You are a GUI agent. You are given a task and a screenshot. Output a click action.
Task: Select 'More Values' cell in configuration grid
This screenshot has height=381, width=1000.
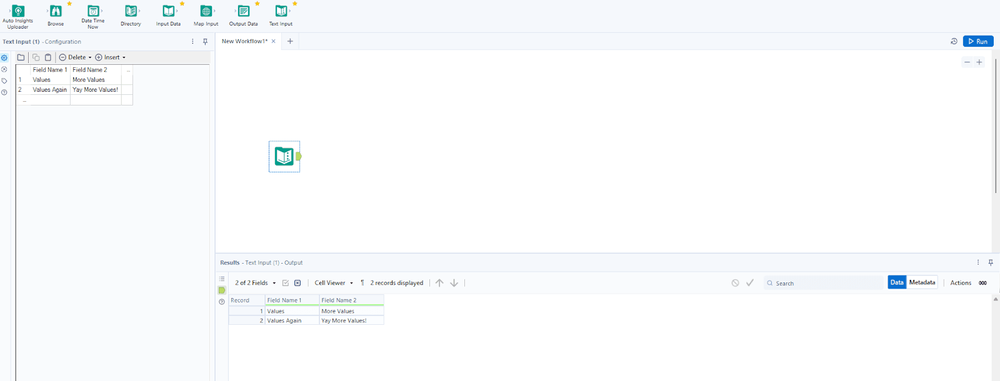(x=96, y=80)
